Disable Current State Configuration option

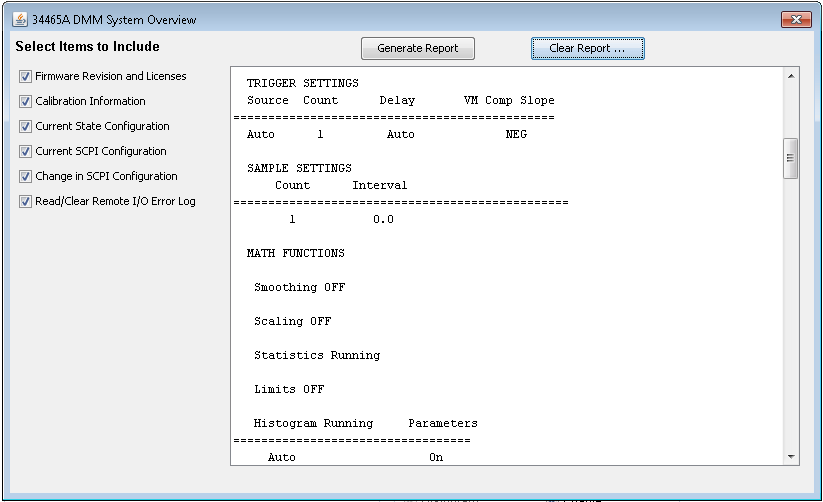click(25, 127)
